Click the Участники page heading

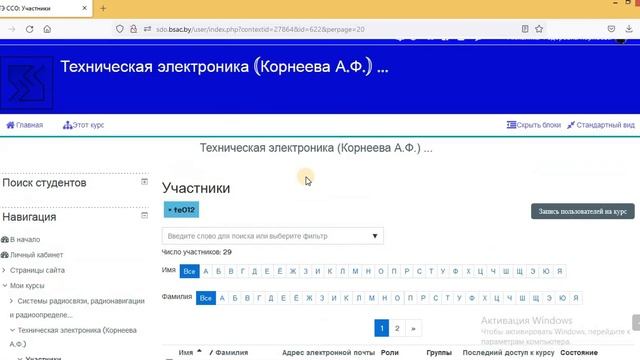click(196, 188)
